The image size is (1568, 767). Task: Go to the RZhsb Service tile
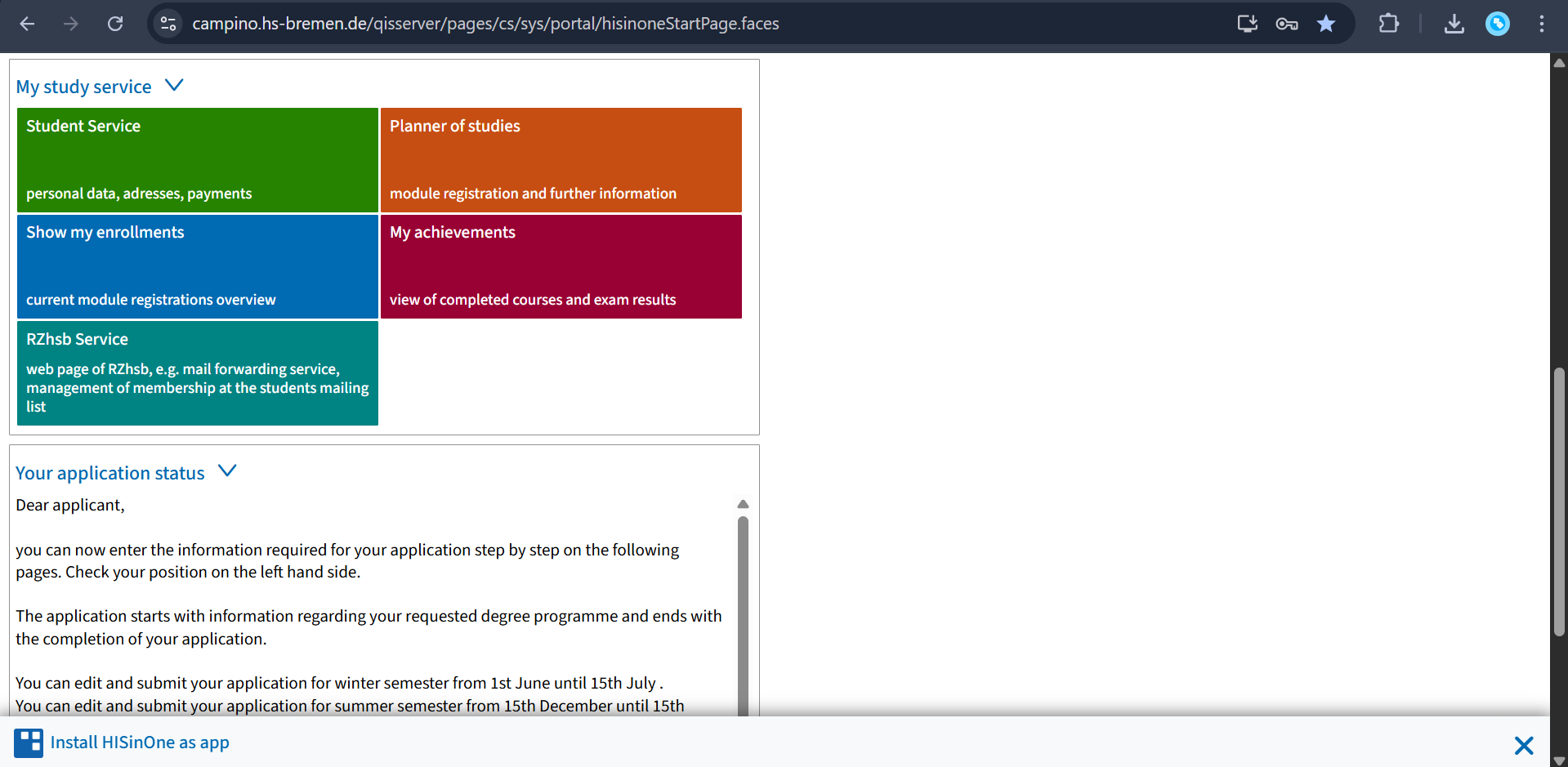tap(197, 373)
